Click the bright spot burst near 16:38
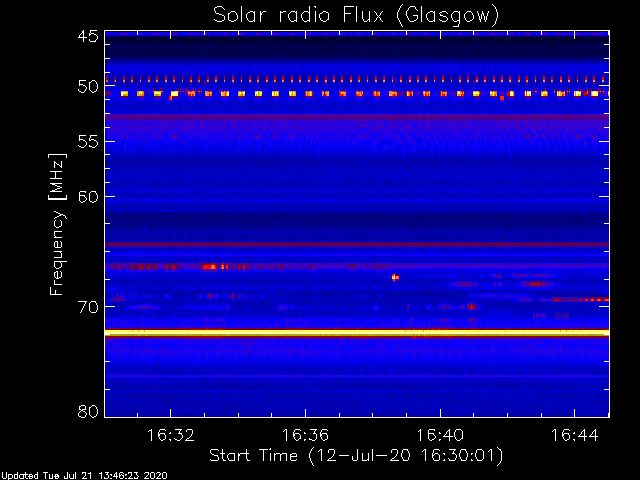The image size is (640, 480). click(x=395, y=278)
